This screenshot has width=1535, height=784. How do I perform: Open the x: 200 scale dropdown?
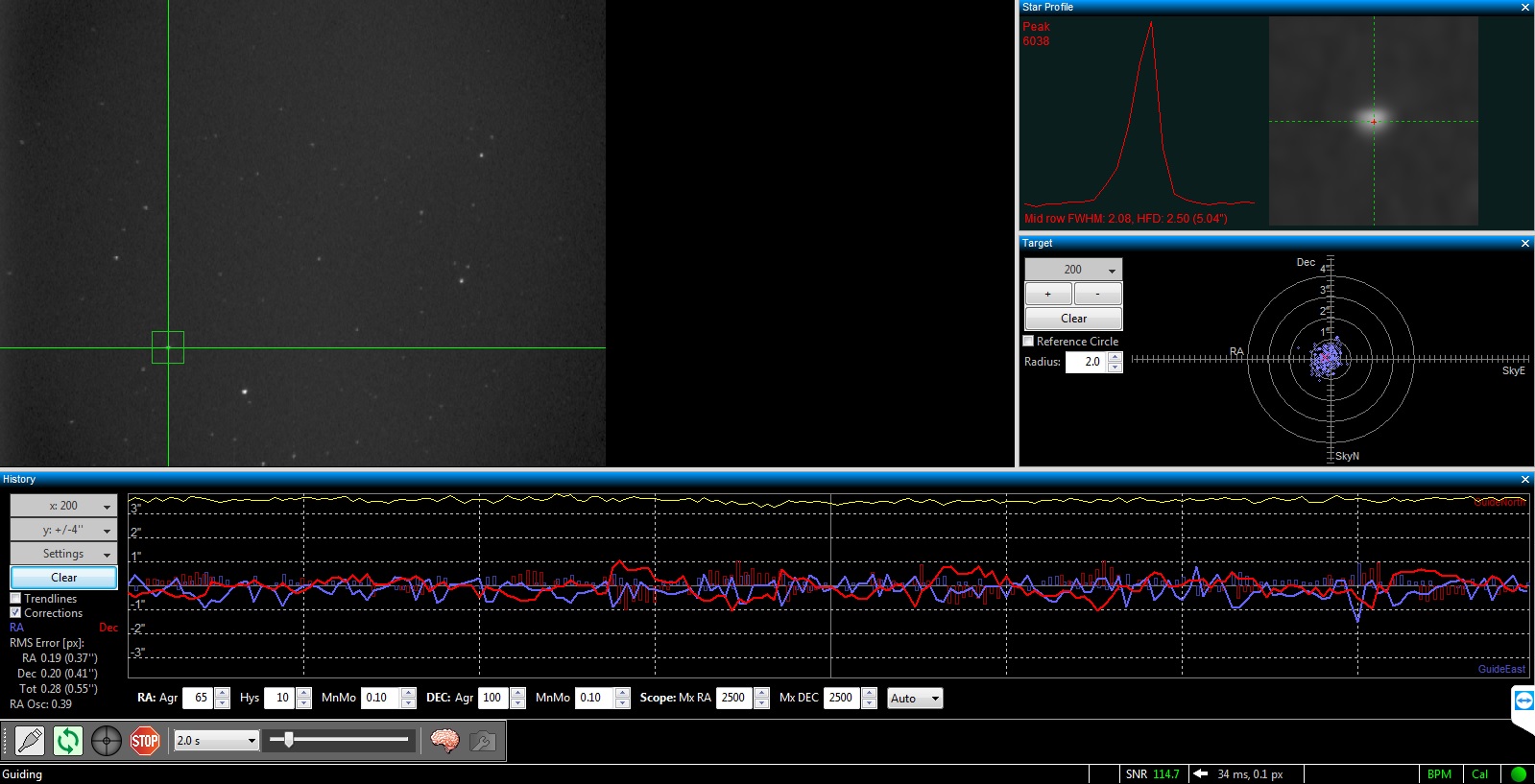point(63,506)
